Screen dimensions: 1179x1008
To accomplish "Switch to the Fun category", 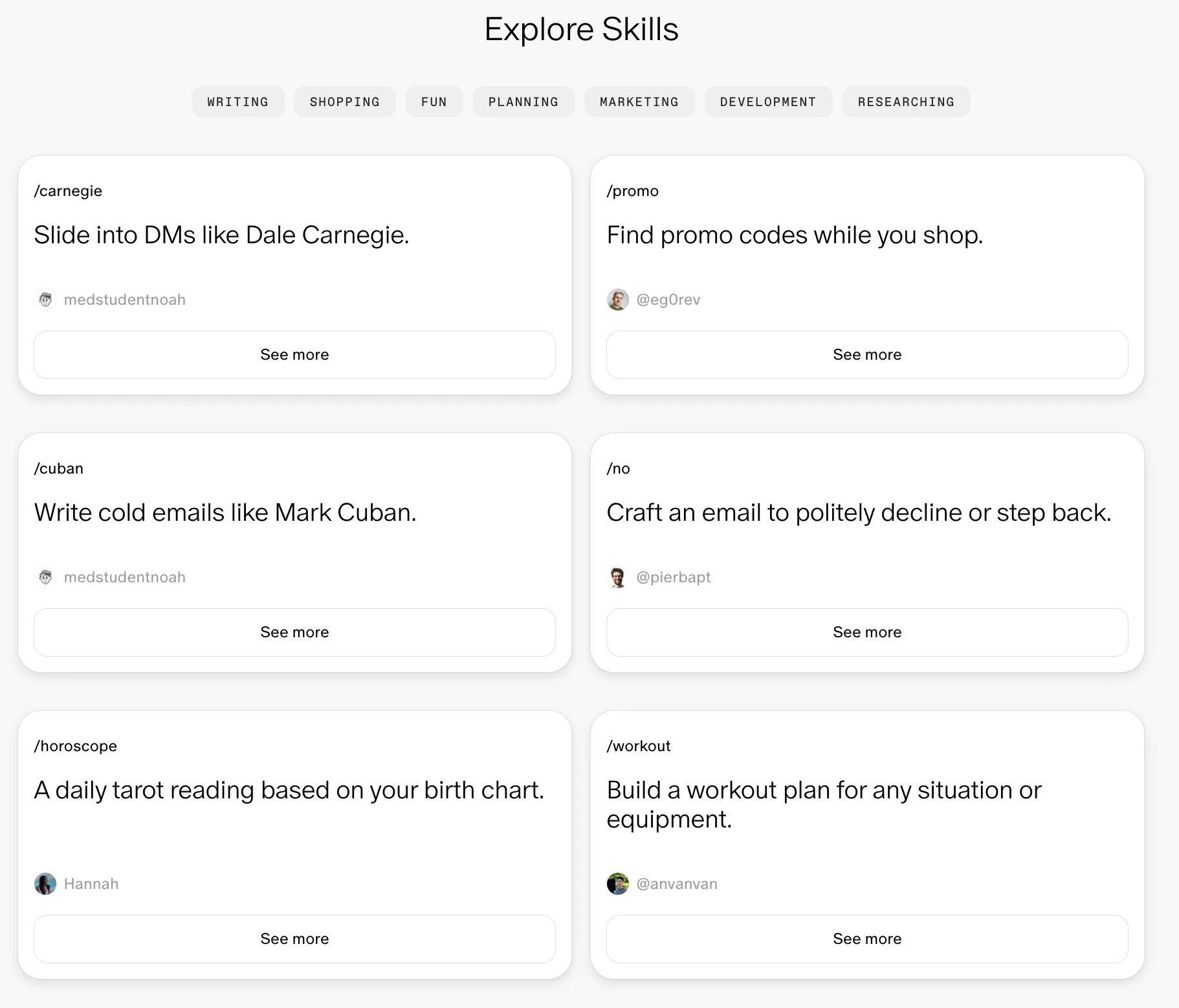I will [434, 102].
